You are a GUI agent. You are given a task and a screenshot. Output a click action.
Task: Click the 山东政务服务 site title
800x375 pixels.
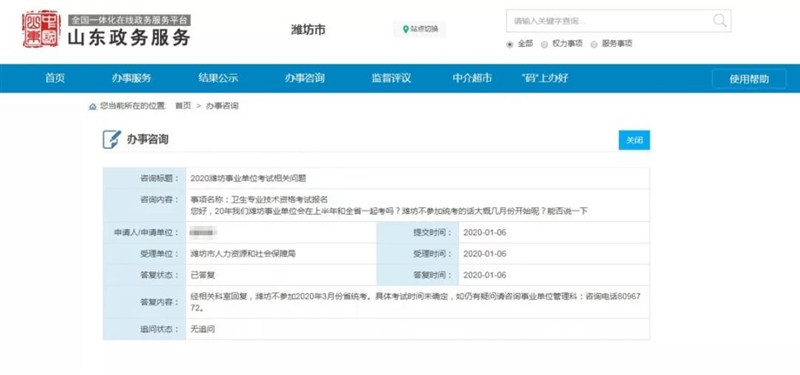129,37
